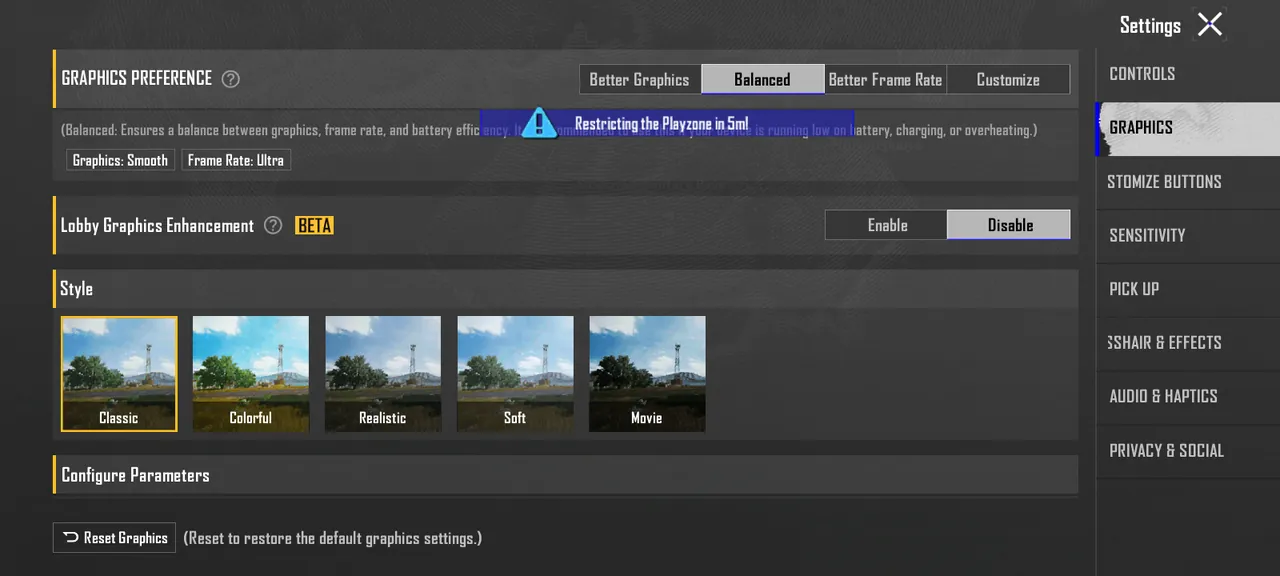The height and width of the screenshot is (576, 1280).
Task: Close Settings with the X icon
Action: (x=1210, y=25)
